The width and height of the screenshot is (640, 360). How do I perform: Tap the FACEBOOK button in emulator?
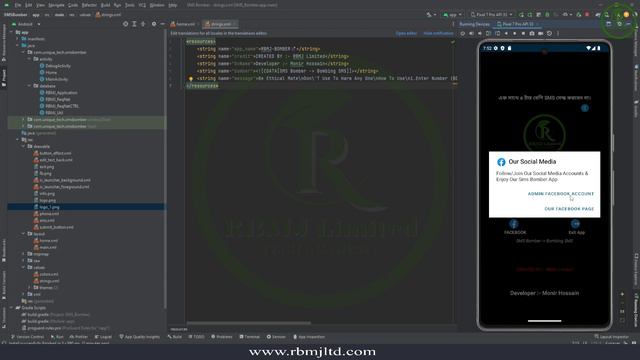pyautogui.click(x=514, y=227)
